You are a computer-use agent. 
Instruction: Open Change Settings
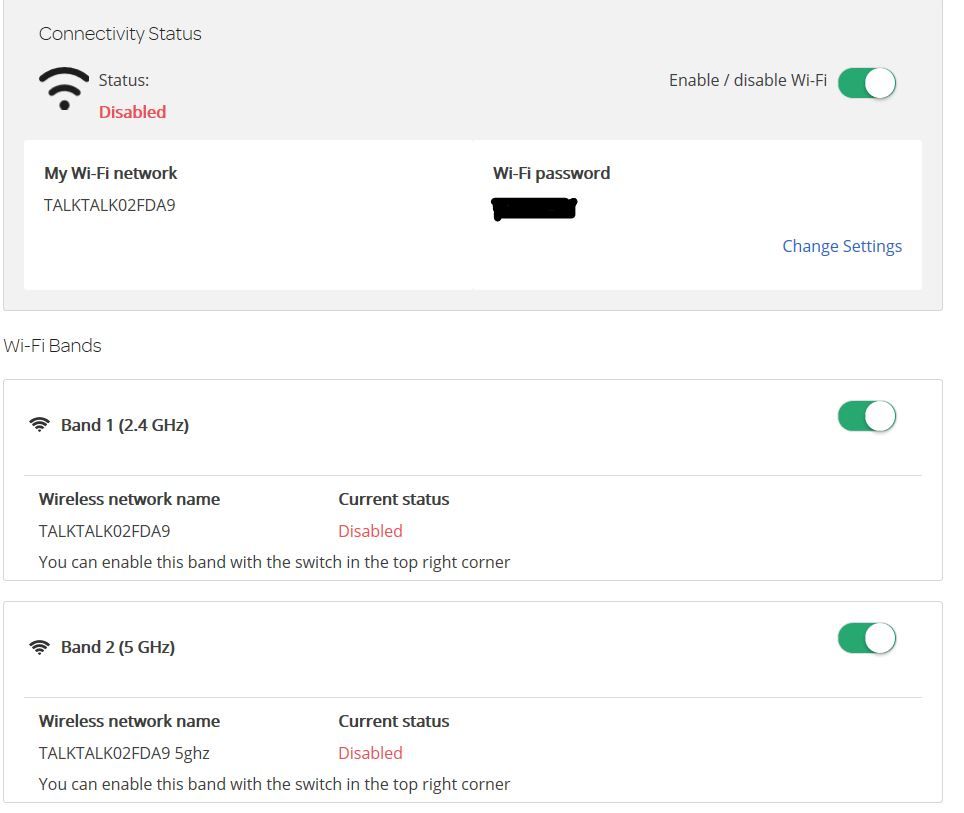tap(842, 246)
